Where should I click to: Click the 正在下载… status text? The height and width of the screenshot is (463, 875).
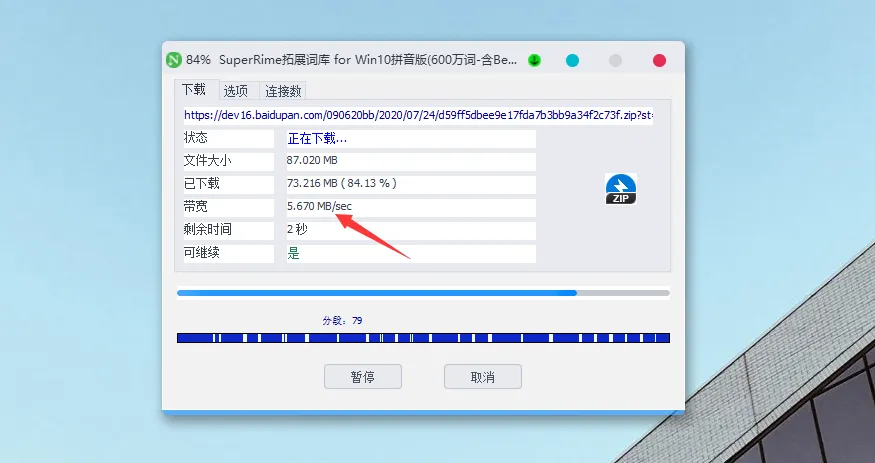[x=317, y=138]
